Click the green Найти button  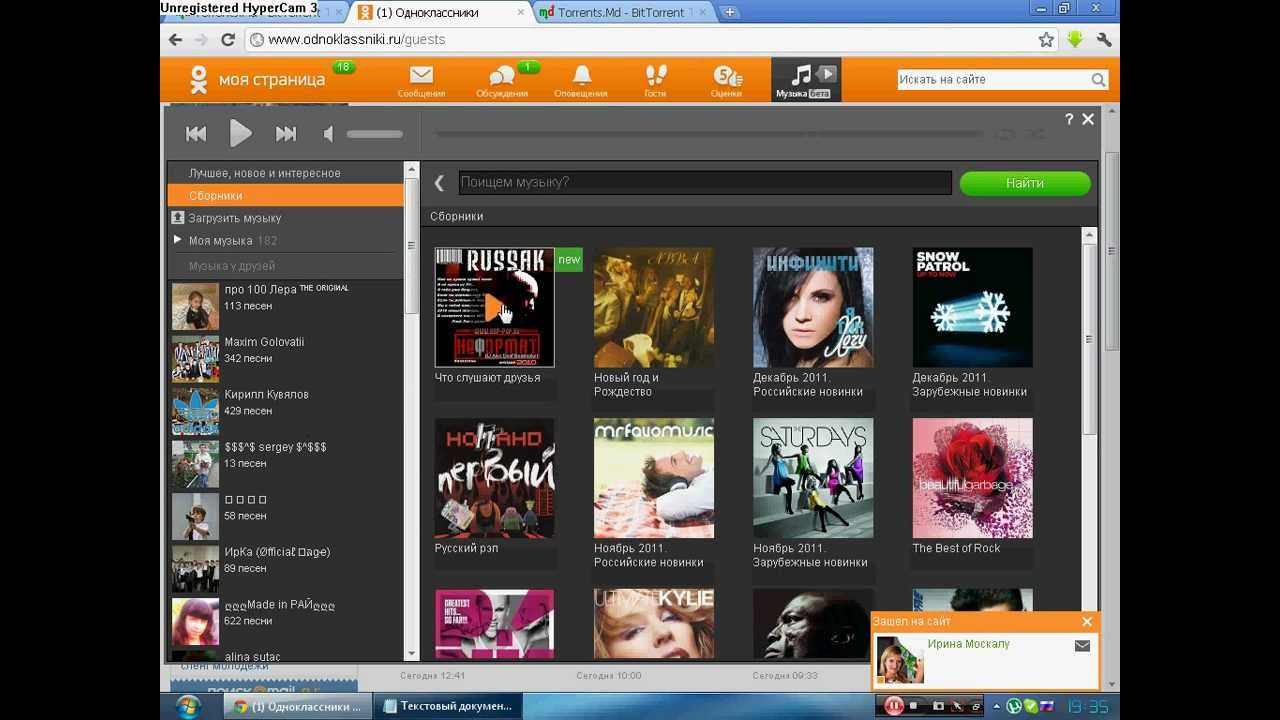tap(1025, 183)
